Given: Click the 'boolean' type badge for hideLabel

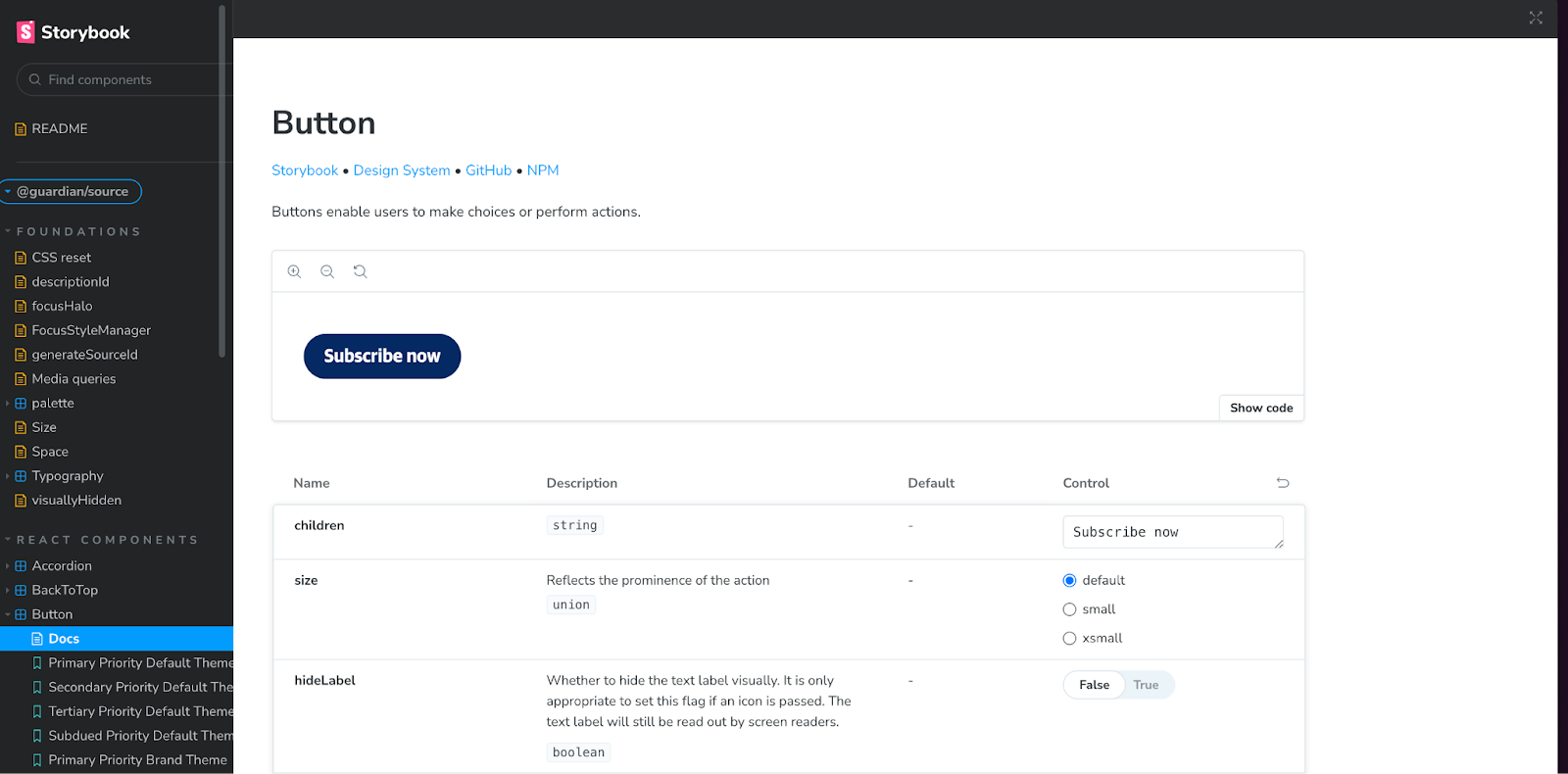Looking at the screenshot, I should (x=578, y=752).
